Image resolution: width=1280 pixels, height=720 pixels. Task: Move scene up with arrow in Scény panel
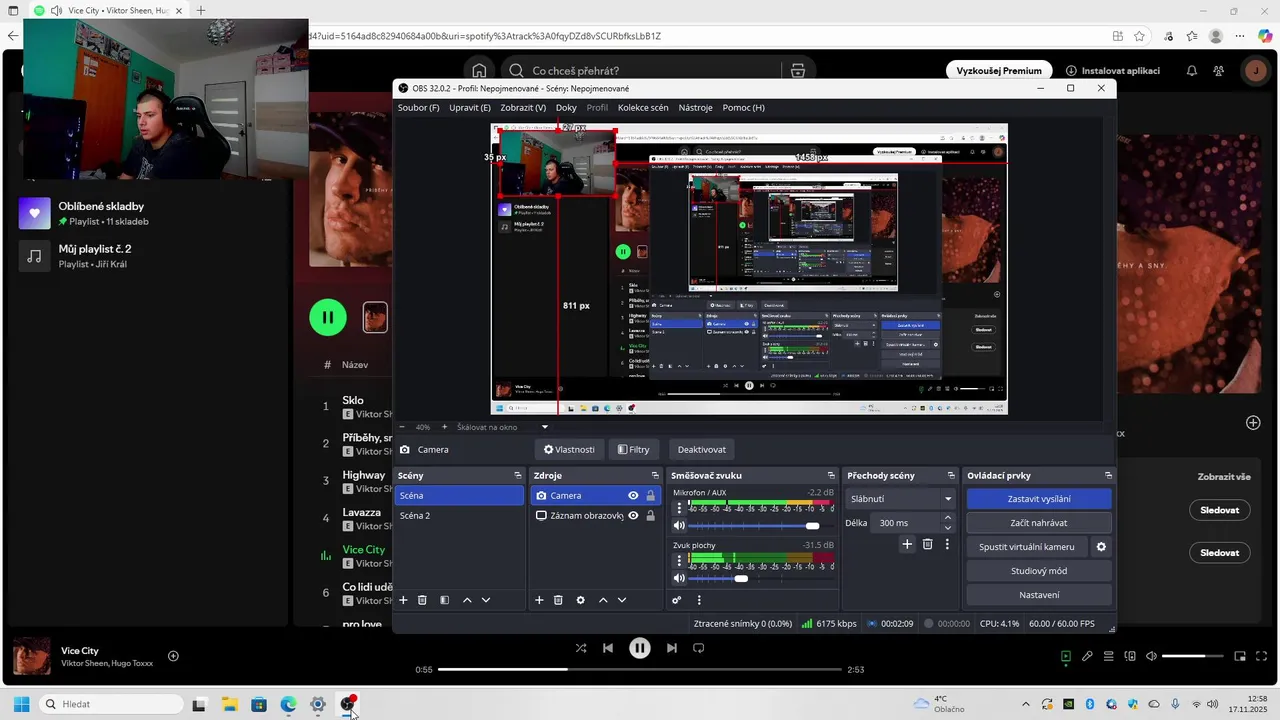pyautogui.click(x=467, y=600)
